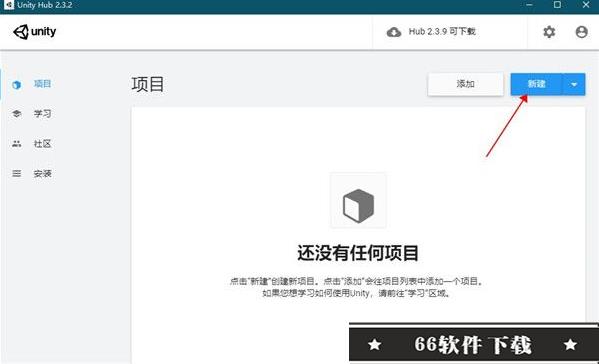
Task: Minimize the Unity Hub window
Action: [529, 5]
